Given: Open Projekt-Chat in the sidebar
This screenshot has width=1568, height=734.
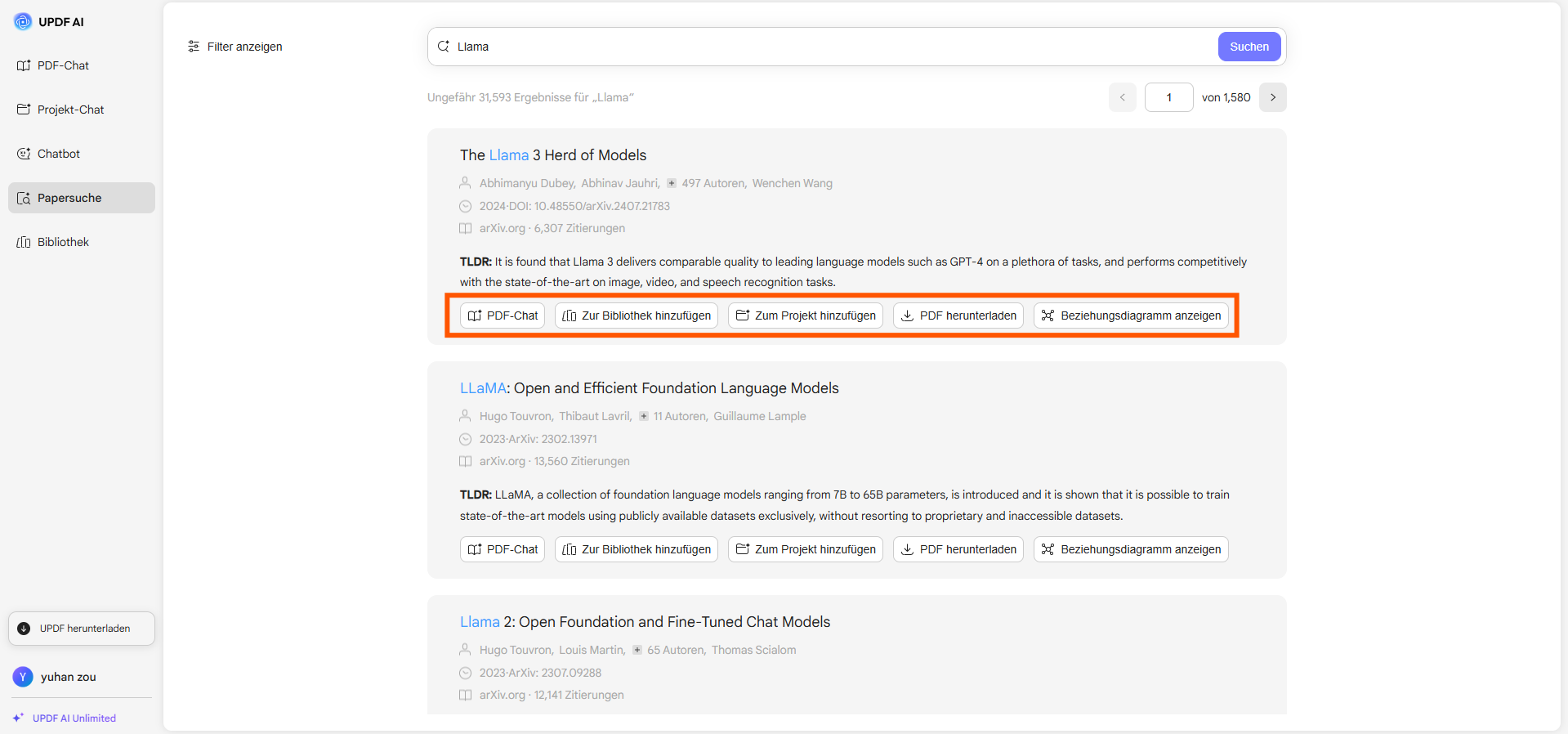Looking at the screenshot, I should coord(82,110).
